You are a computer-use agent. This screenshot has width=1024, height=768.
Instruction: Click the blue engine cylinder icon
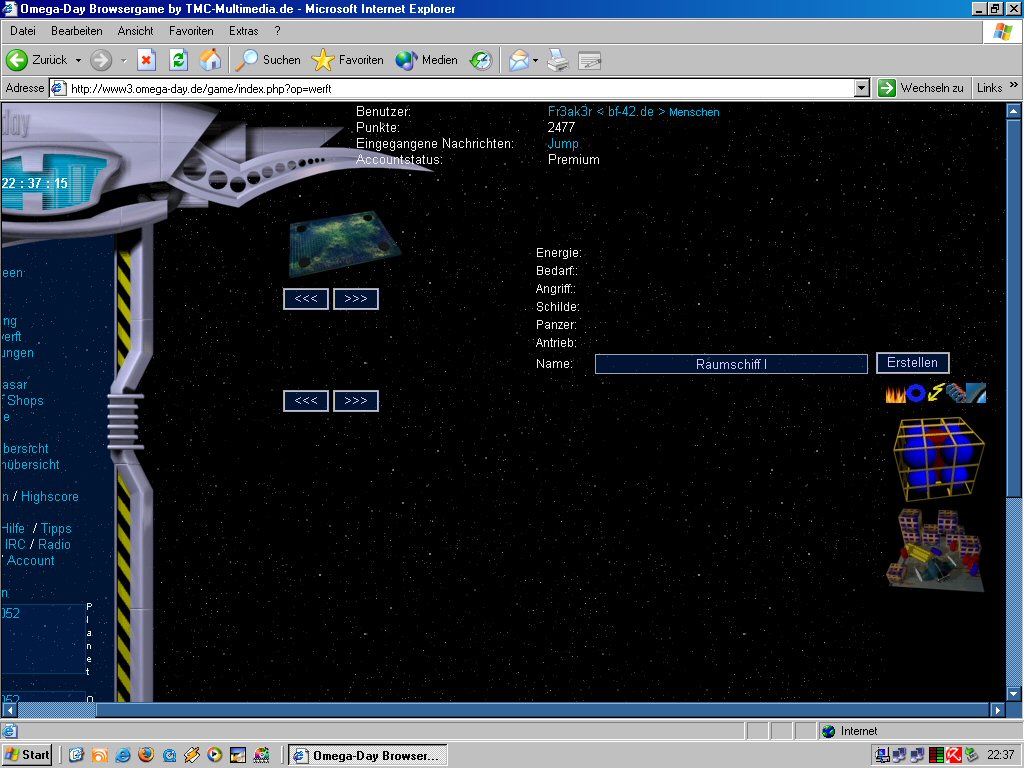point(955,393)
